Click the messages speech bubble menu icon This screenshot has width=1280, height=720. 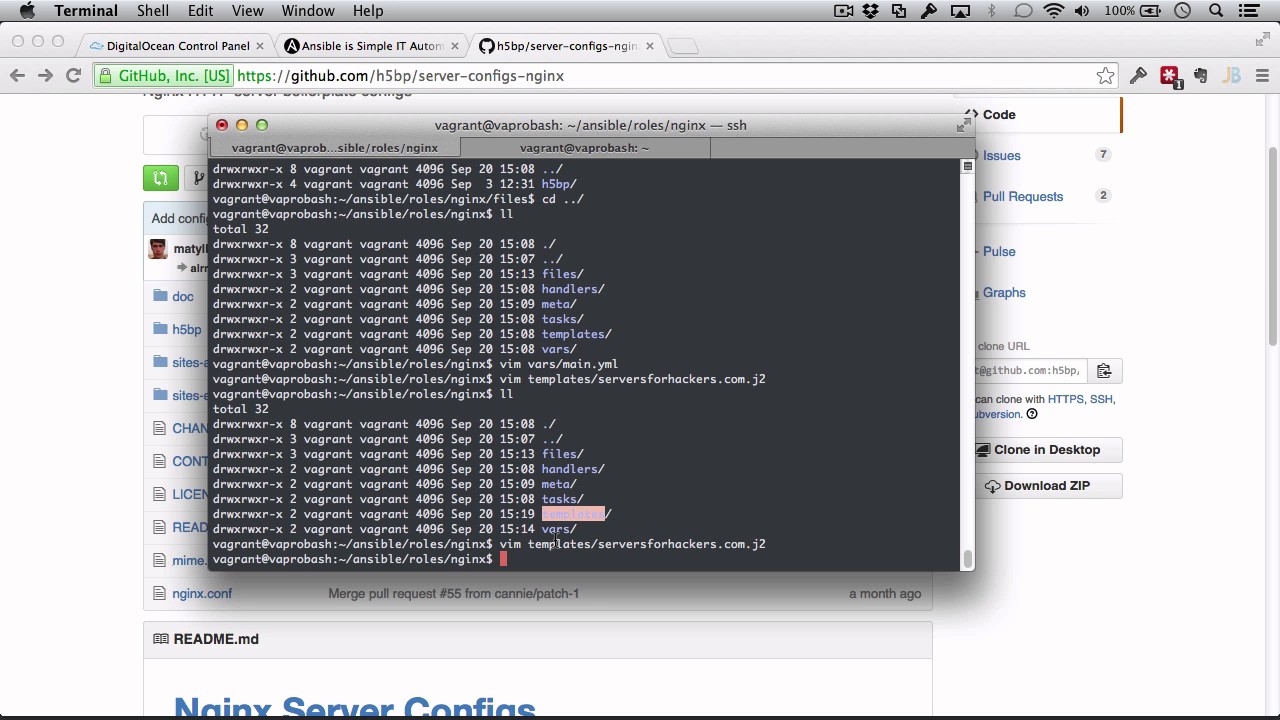(x=1023, y=11)
